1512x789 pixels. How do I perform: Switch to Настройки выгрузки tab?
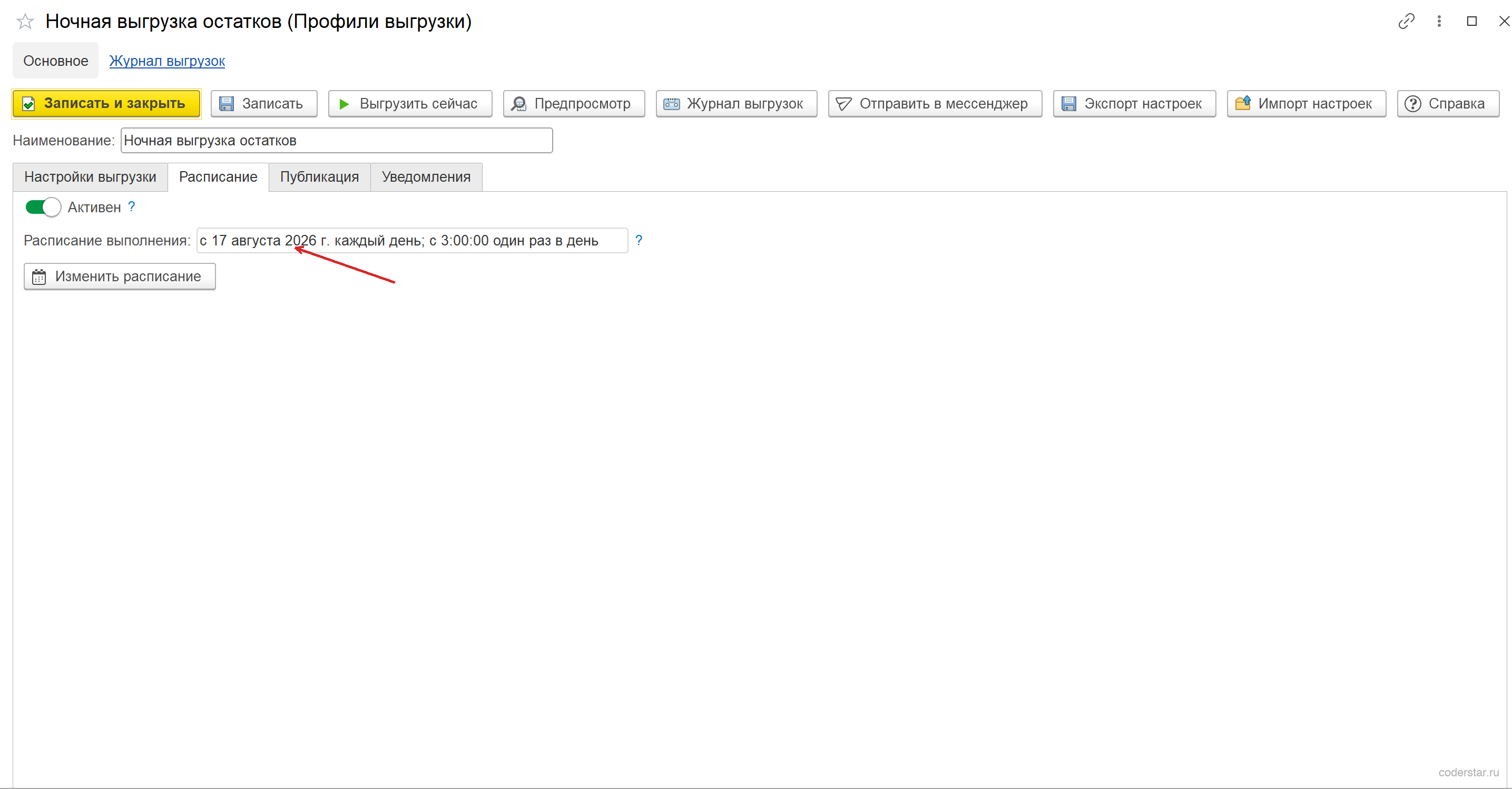pyautogui.click(x=90, y=177)
